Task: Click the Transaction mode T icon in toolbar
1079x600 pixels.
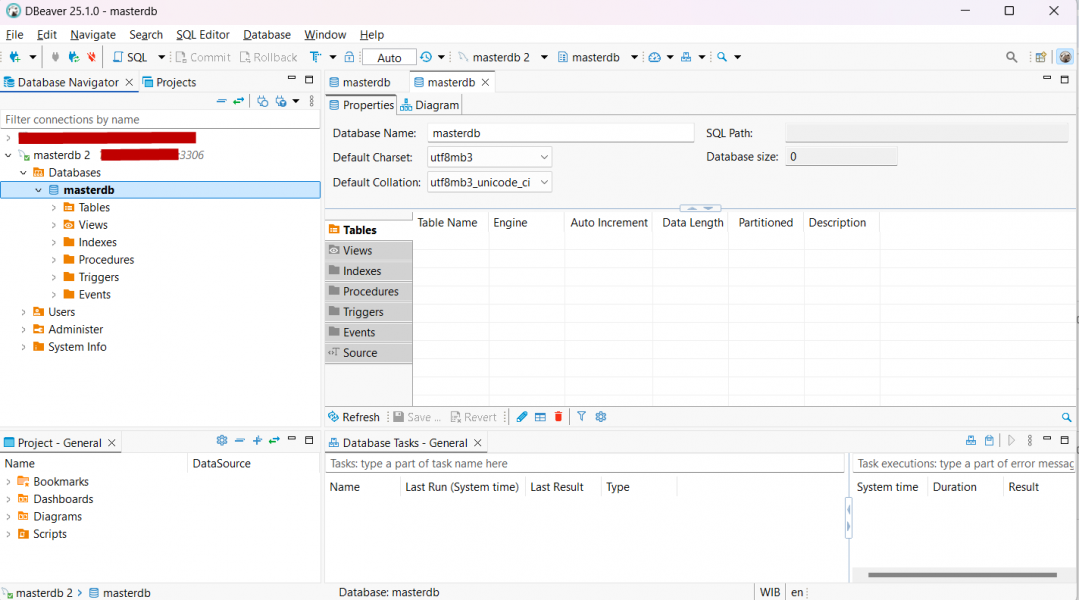Action: (x=315, y=57)
